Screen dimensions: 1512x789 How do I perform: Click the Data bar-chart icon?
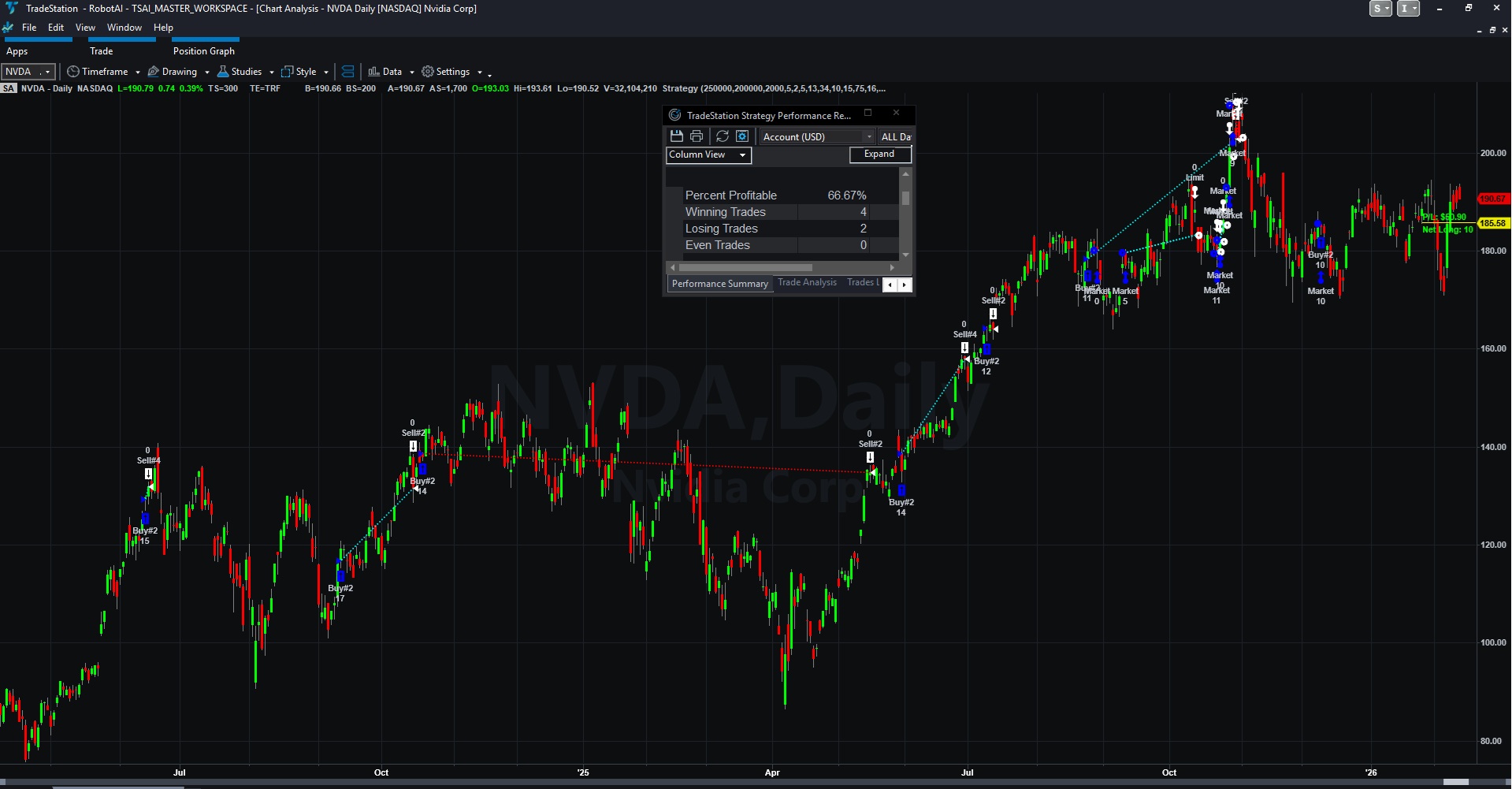[374, 71]
